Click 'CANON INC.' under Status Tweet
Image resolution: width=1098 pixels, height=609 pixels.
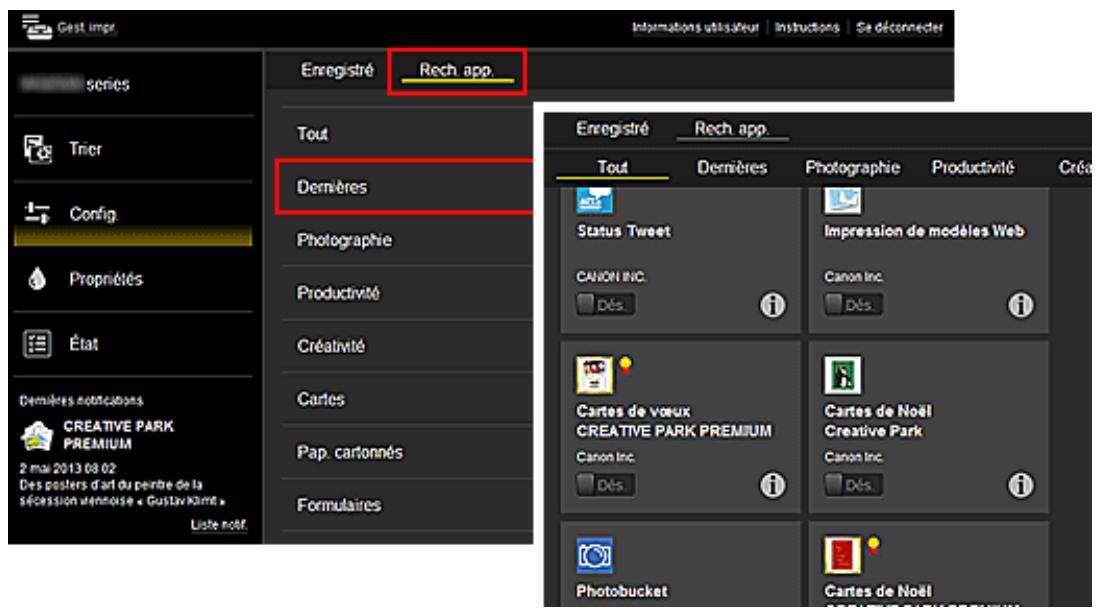click(611, 277)
